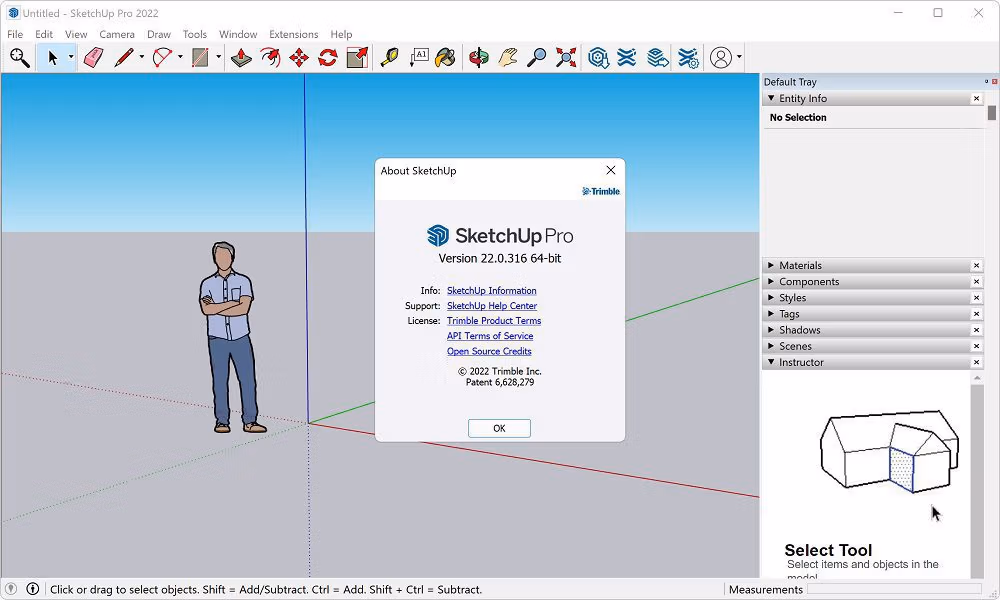This screenshot has height=600, width=1000.
Task: Click the geo-location status bar icon
Action: [11, 589]
